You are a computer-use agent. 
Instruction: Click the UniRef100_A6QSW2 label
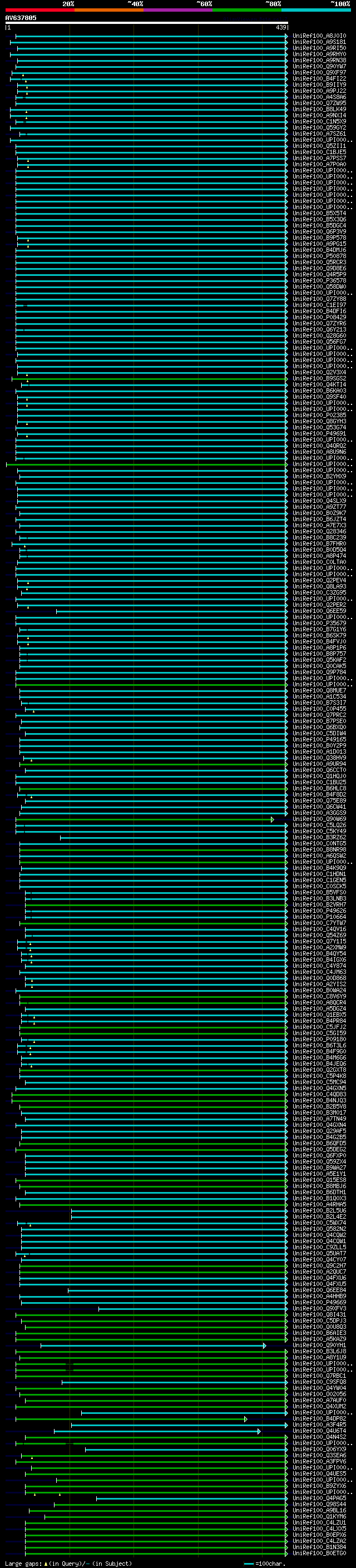pyautogui.click(x=319, y=855)
